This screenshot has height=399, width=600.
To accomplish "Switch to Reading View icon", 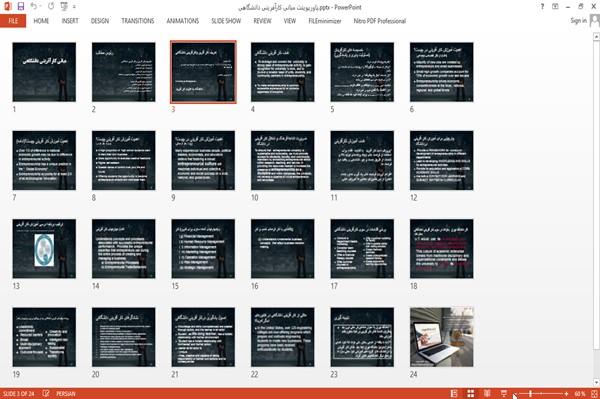I will tap(487, 393).
